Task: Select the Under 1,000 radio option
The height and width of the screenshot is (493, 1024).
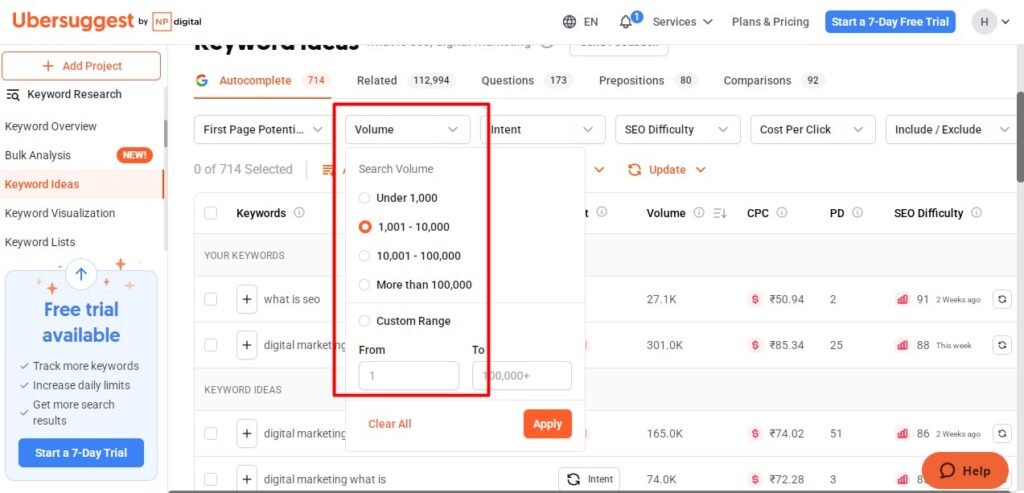Action: pos(364,198)
